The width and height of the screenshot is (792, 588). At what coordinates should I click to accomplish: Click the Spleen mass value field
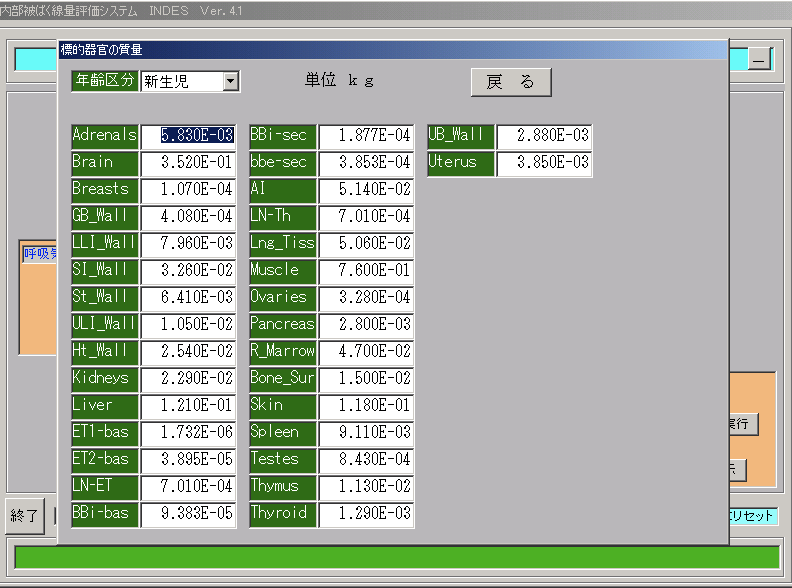366,432
